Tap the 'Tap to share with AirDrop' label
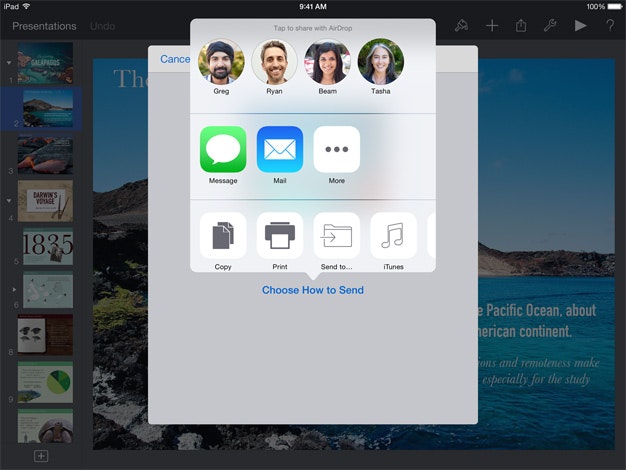 tap(313, 28)
